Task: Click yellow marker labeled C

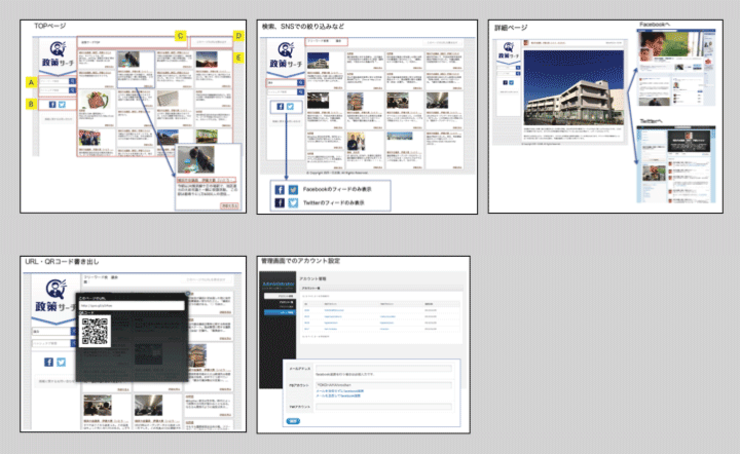Action: (x=179, y=37)
